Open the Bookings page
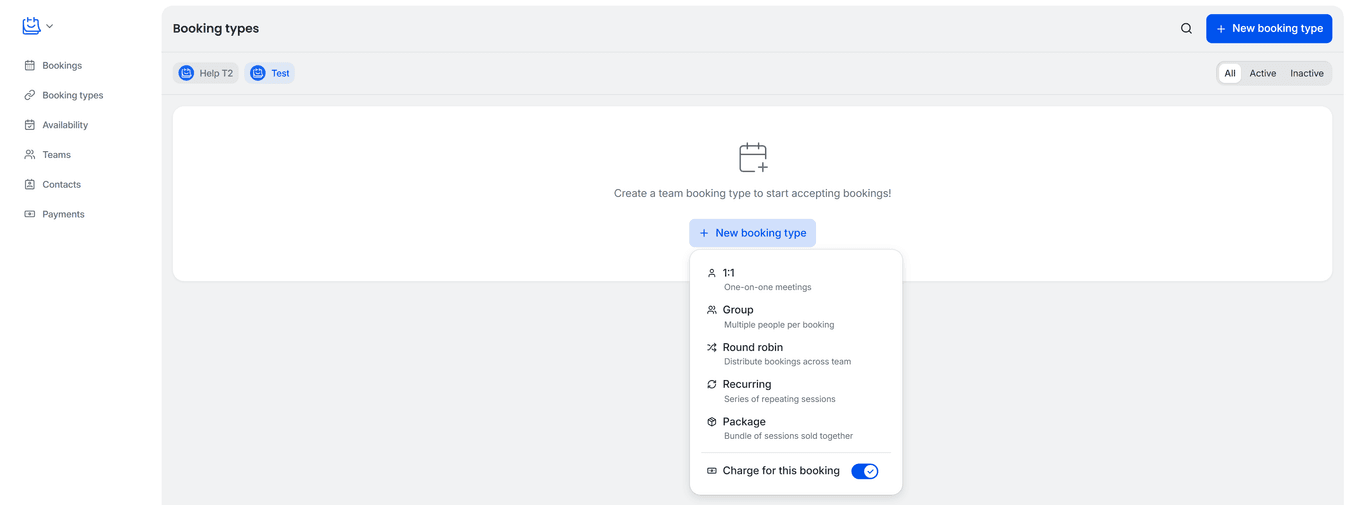This screenshot has width=1360, height=505. 62,65
